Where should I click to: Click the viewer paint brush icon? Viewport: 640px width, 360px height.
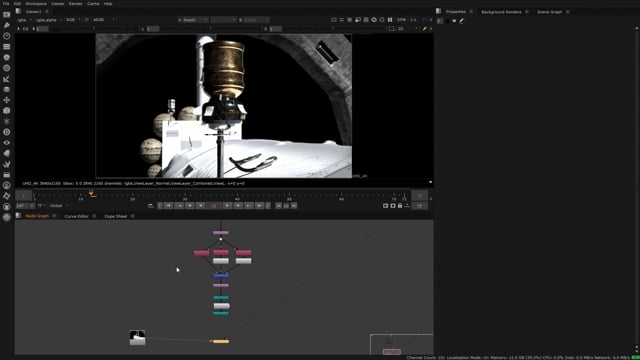tap(424, 29)
